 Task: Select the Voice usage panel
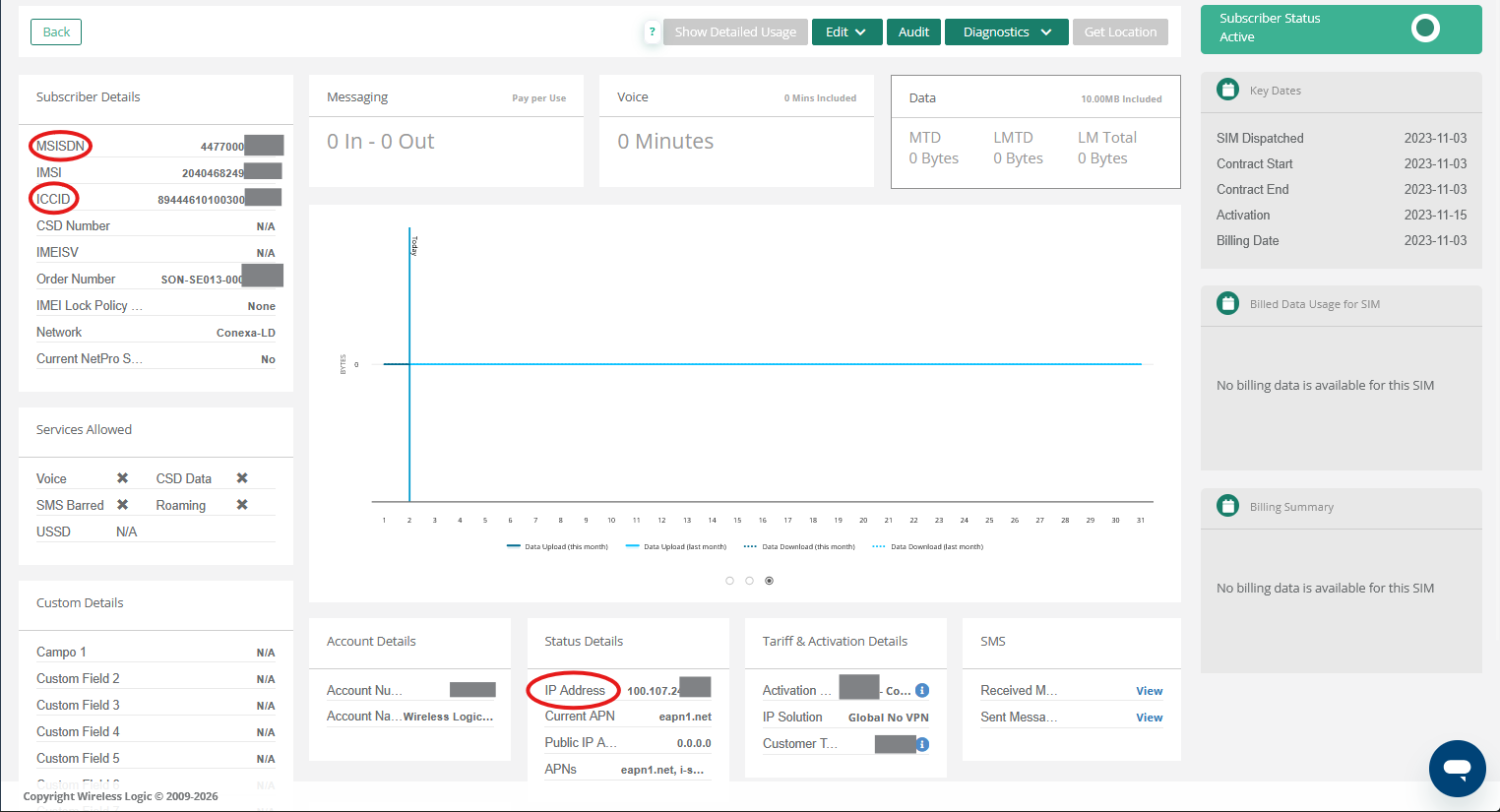coord(735,131)
